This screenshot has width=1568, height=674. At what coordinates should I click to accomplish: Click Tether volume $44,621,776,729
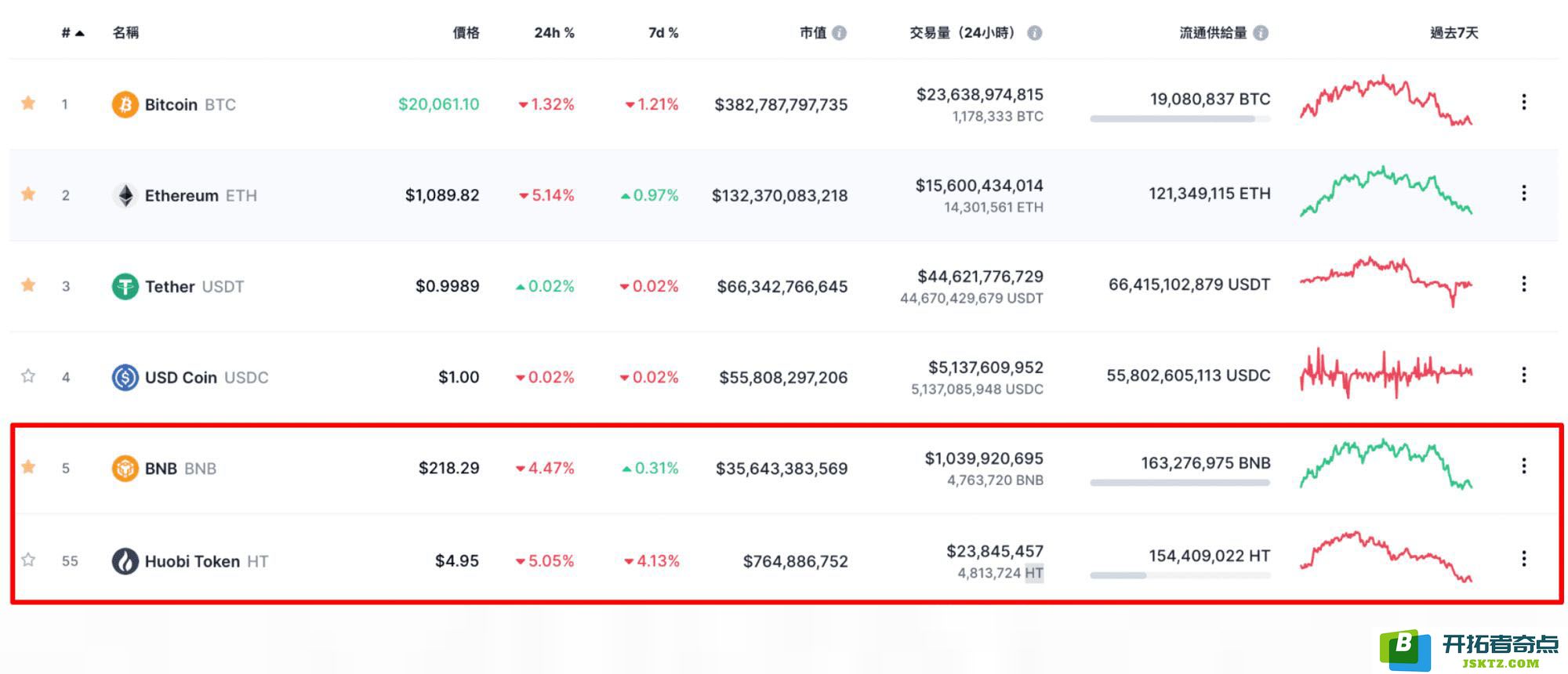[x=980, y=277]
